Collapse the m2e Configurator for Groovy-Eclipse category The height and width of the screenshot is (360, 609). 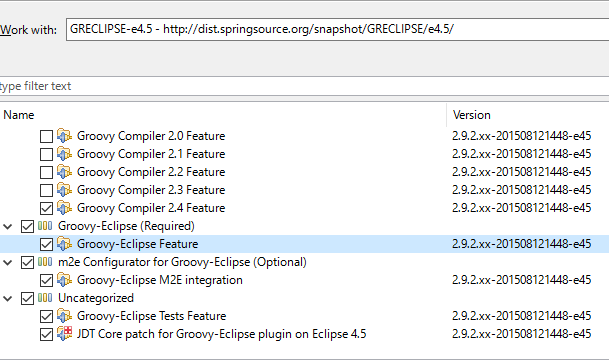click(7, 263)
